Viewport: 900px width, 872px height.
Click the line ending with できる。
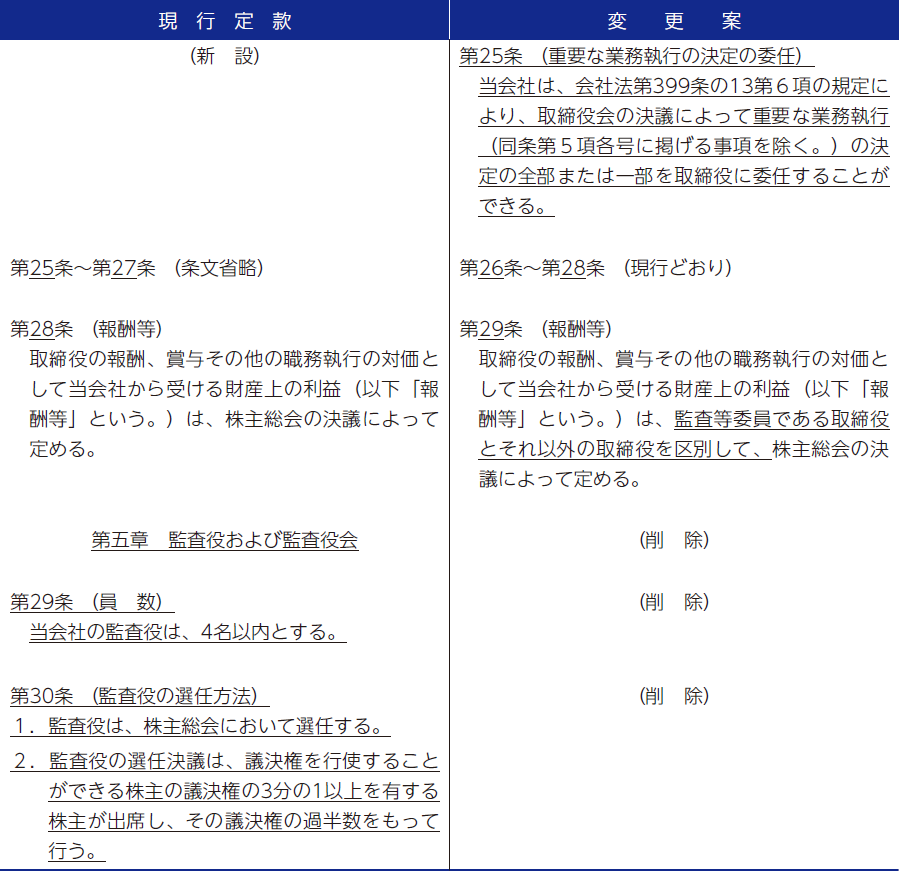click(x=516, y=207)
